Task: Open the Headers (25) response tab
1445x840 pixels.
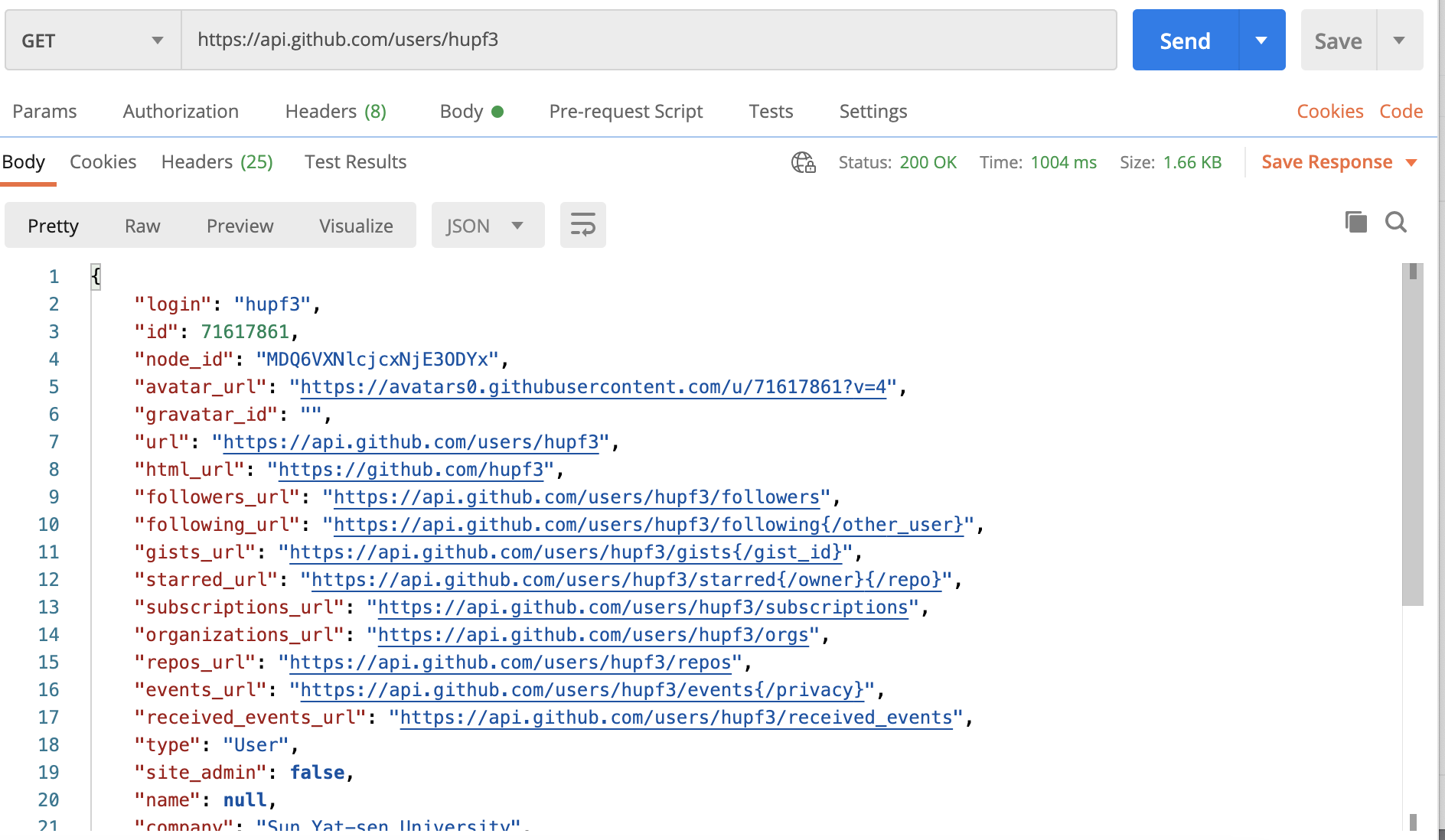Action: tap(217, 161)
